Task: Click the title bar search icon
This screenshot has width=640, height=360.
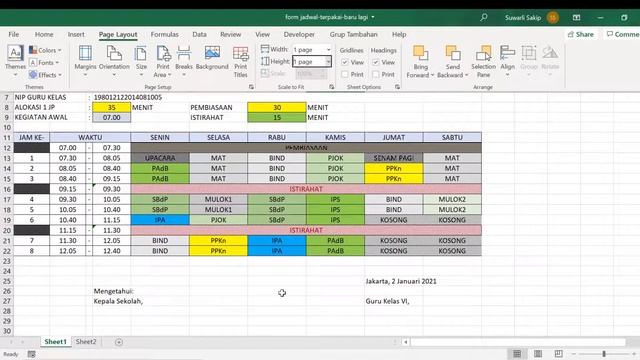Action: coord(484,17)
